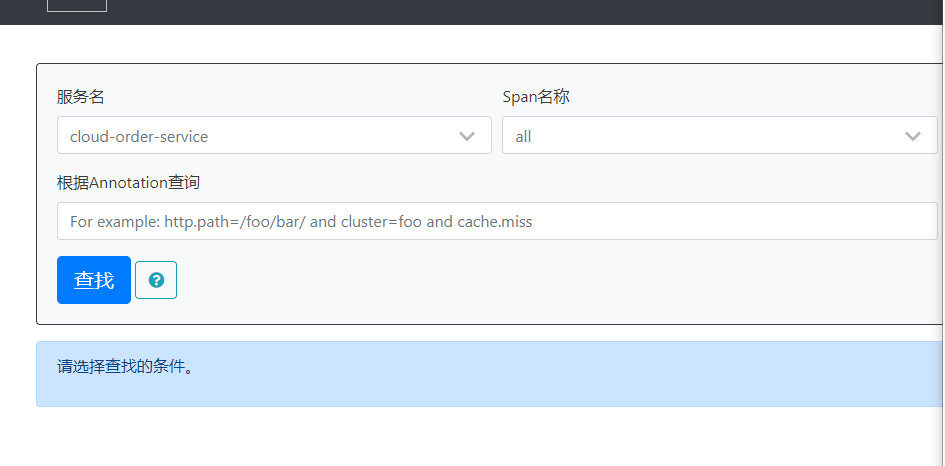The width and height of the screenshot is (945, 466).
Task: Click the 请选择查找的条件 info message text
Action: coord(125,366)
